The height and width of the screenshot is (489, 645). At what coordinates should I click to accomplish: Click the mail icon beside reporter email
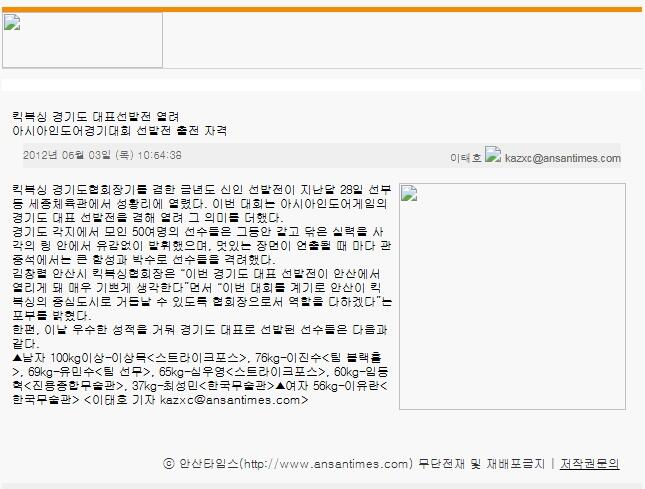[x=492, y=156]
